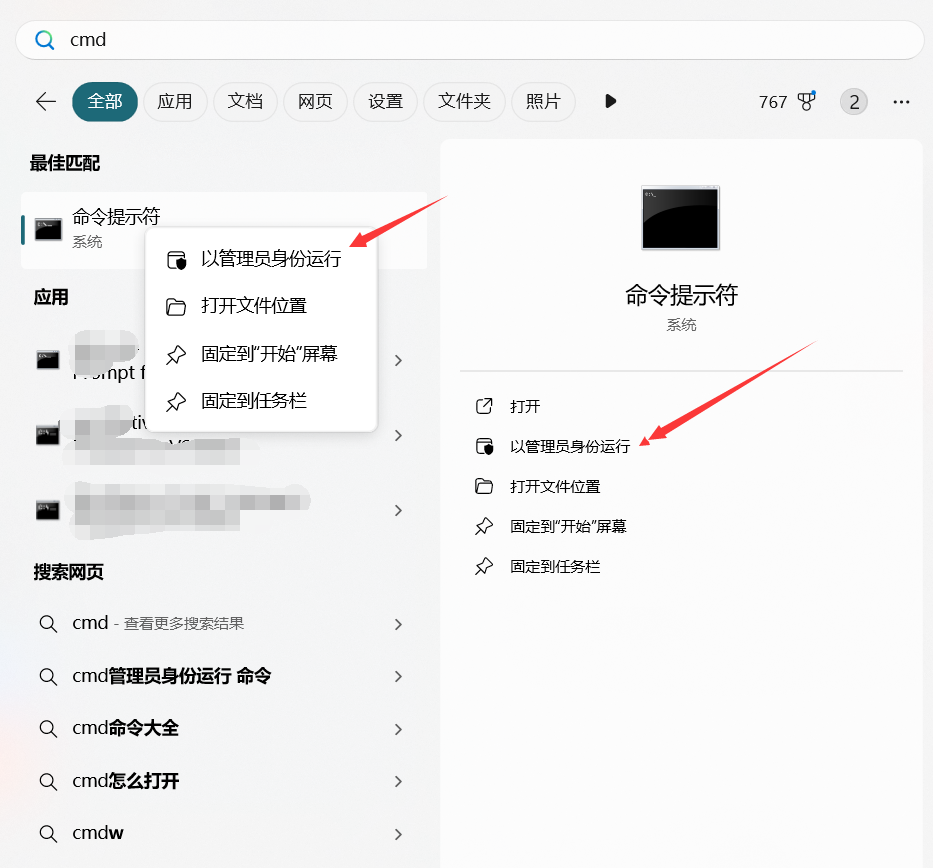
Task: Expand the third blurred app result chevron
Action: (398, 510)
